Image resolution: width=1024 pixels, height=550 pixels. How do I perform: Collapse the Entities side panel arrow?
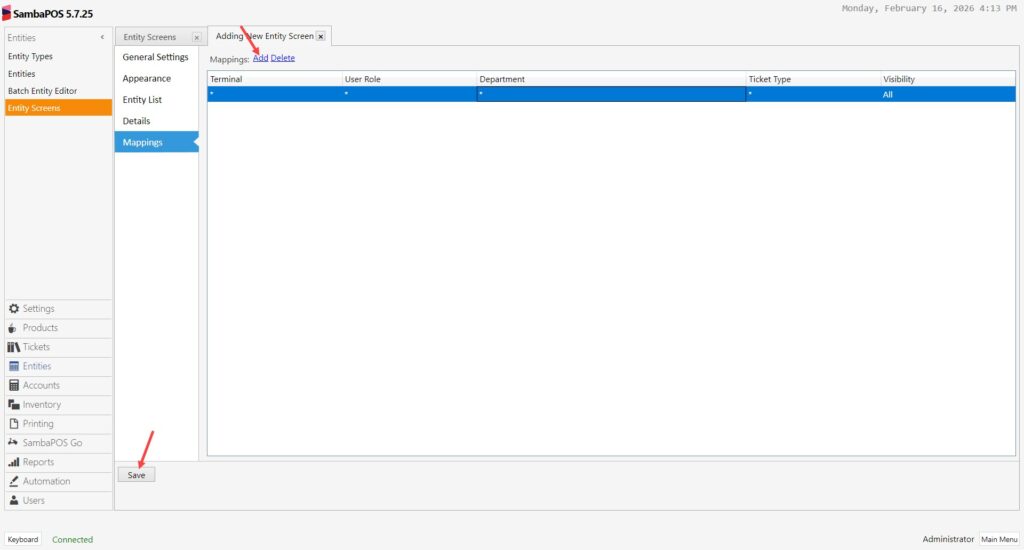(x=102, y=38)
